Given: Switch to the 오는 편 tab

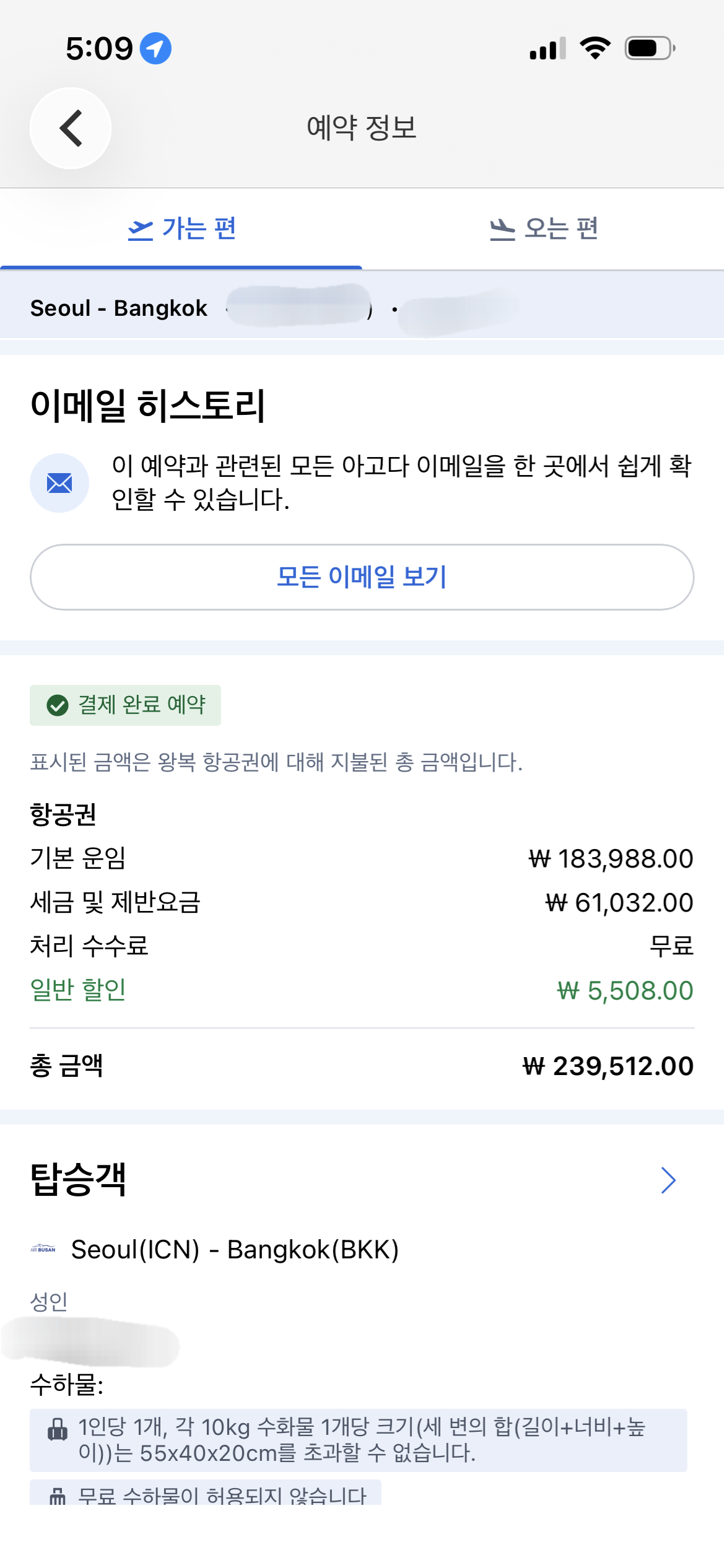Looking at the screenshot, I should pos(543,229).
